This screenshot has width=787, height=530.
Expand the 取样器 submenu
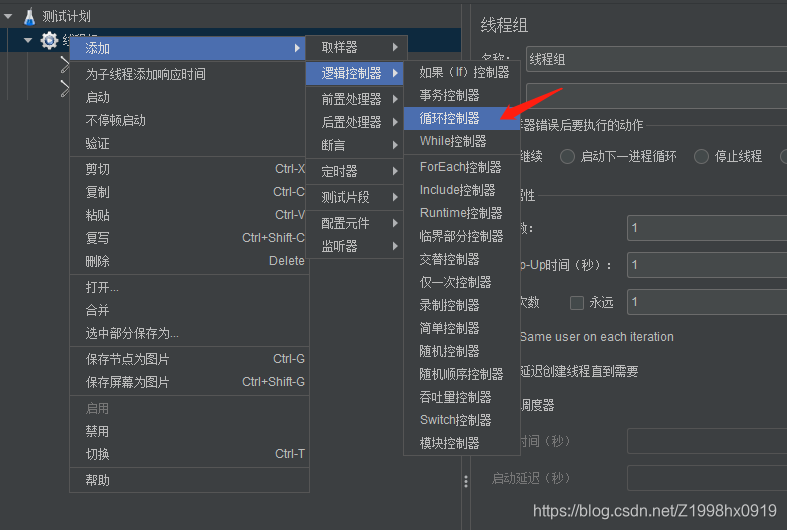356,47
